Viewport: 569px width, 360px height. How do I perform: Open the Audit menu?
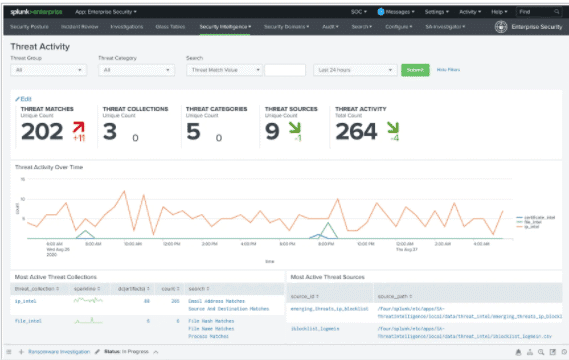(330, 27)
